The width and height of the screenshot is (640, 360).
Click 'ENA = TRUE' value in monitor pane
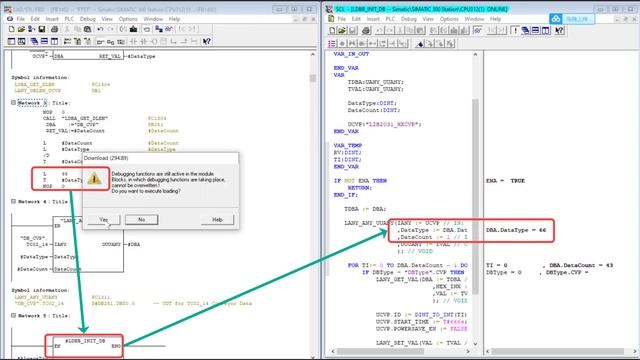point(505,180)
